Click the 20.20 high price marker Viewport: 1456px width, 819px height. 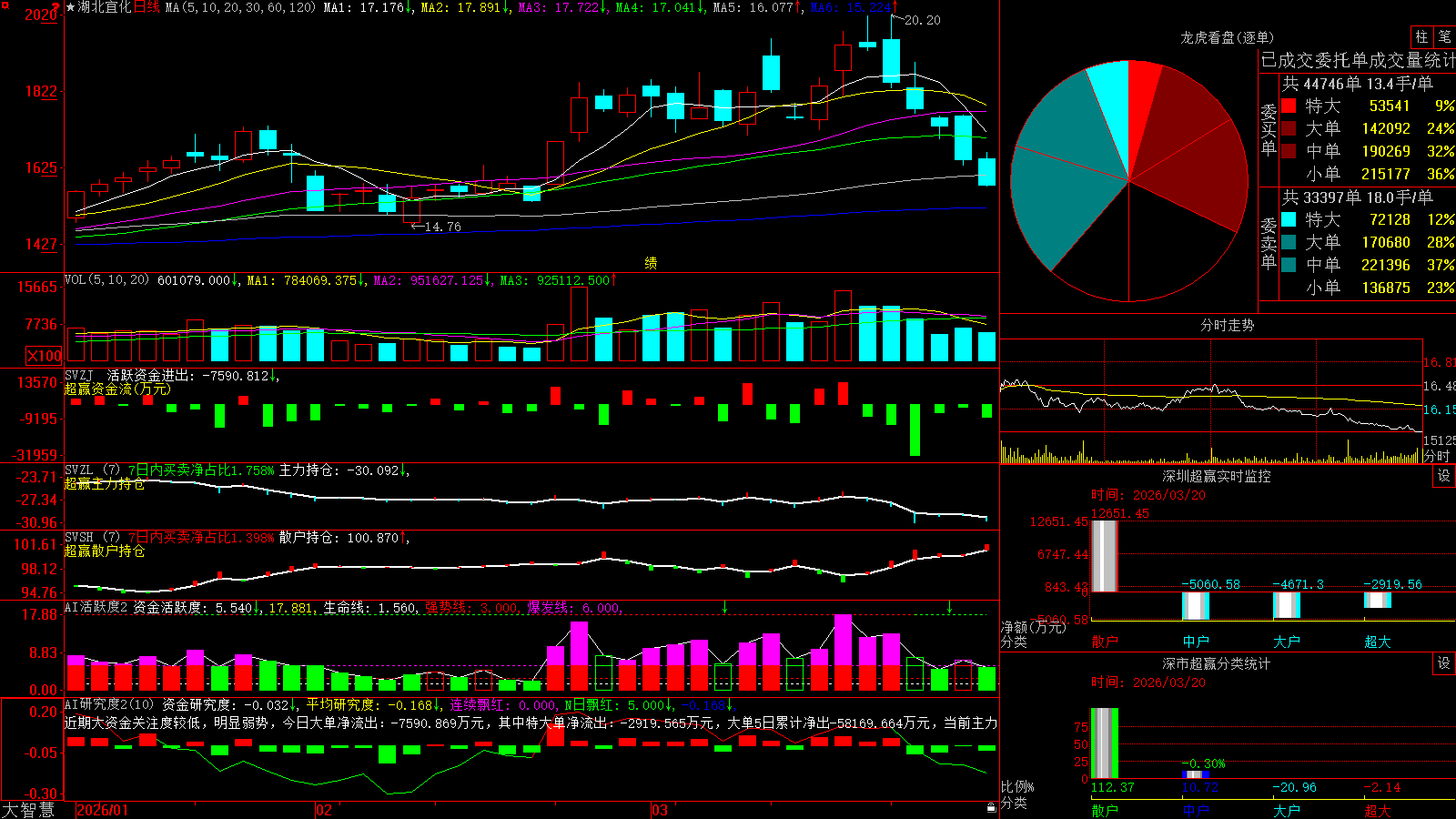tap(922, 20)
